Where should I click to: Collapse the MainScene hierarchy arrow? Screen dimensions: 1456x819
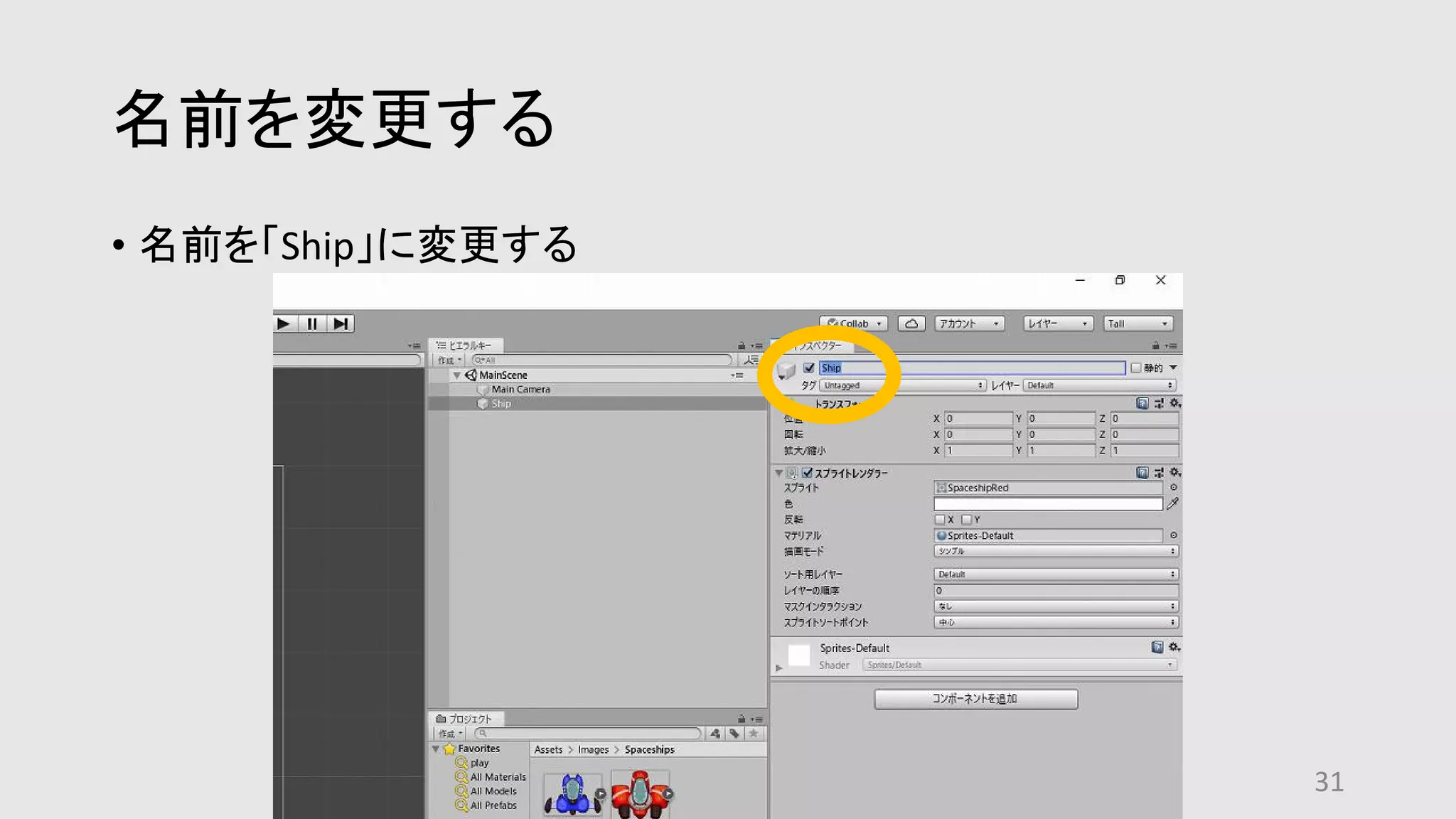point(456,375)
